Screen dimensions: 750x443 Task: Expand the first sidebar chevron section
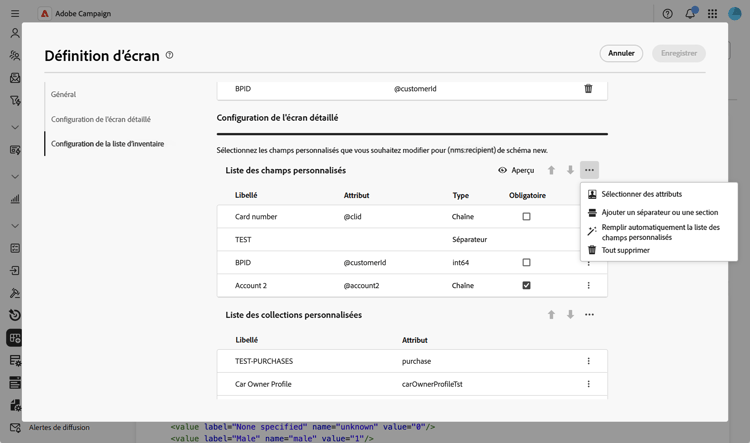click(15, 127)
